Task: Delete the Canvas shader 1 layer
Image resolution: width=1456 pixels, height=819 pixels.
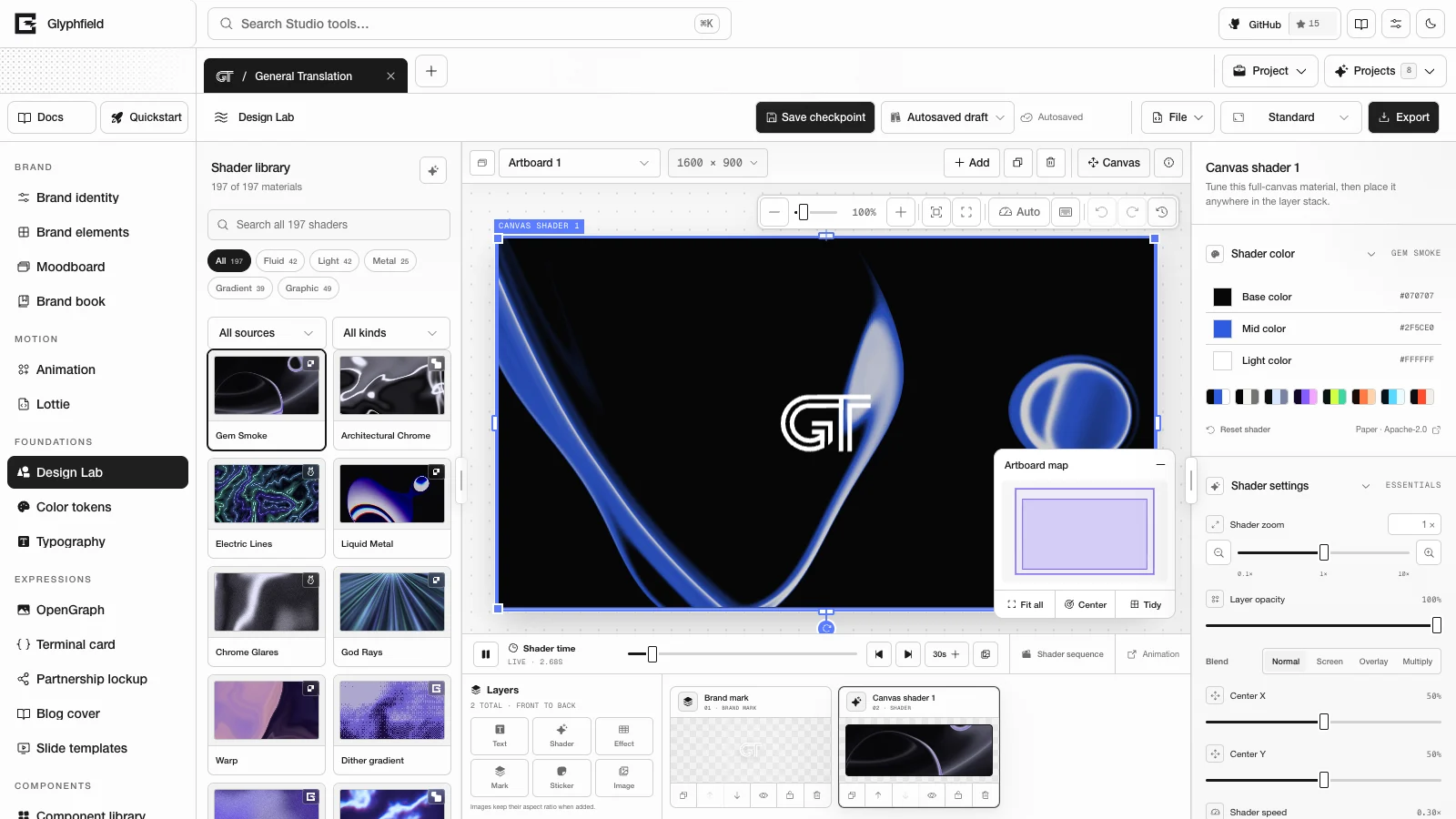Action: point(985,795)
